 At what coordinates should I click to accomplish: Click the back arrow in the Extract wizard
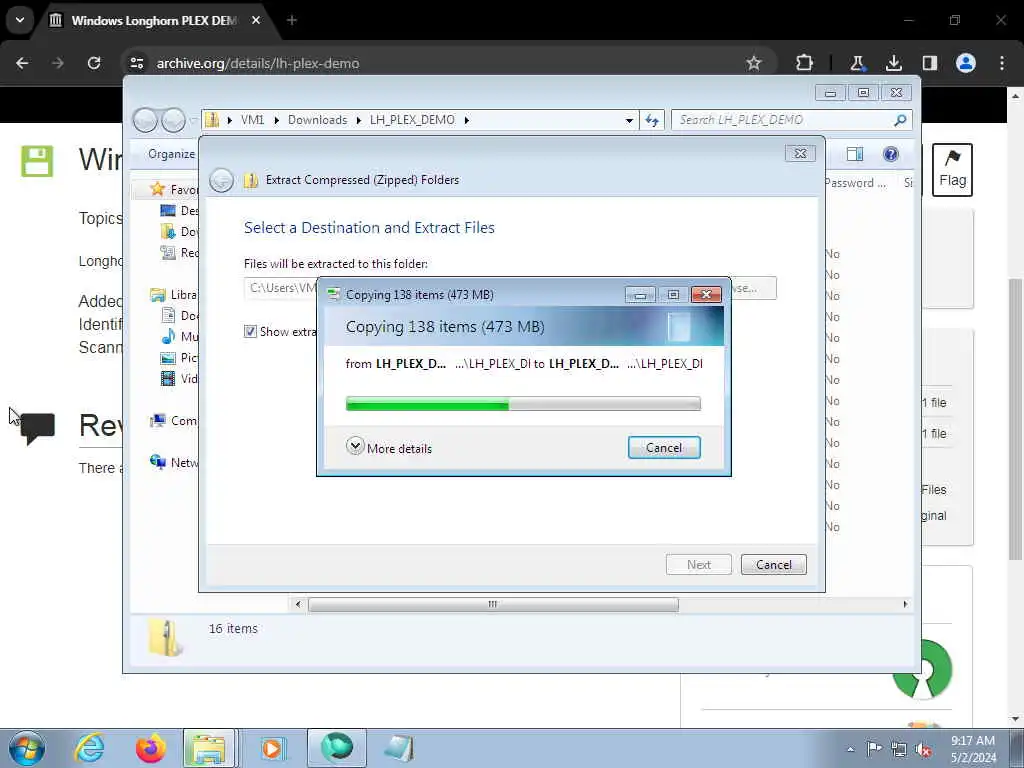pyautogui.click(x=221, y=180)
